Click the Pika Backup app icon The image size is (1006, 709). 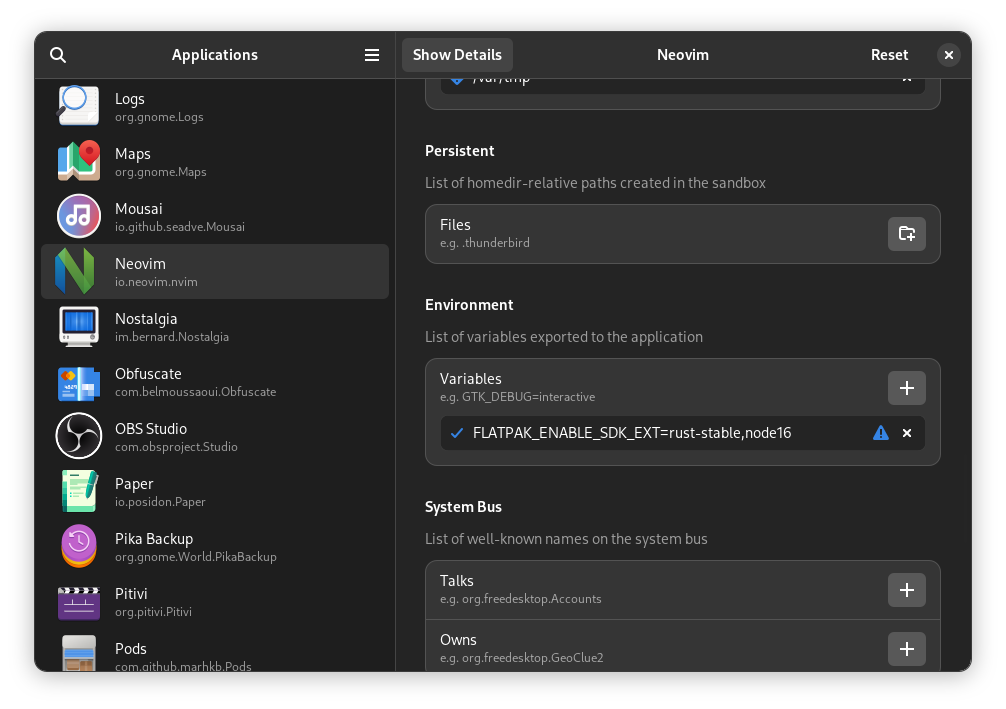pos(78,546)
